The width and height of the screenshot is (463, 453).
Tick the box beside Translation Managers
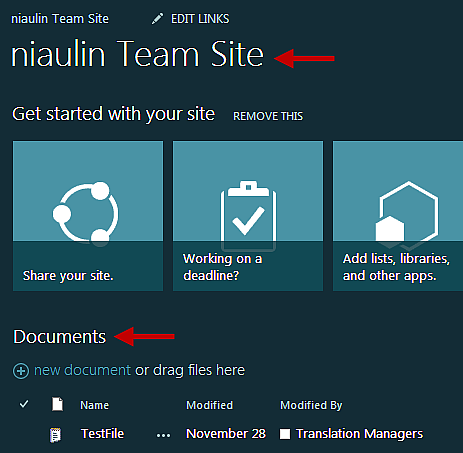[285, 434]
